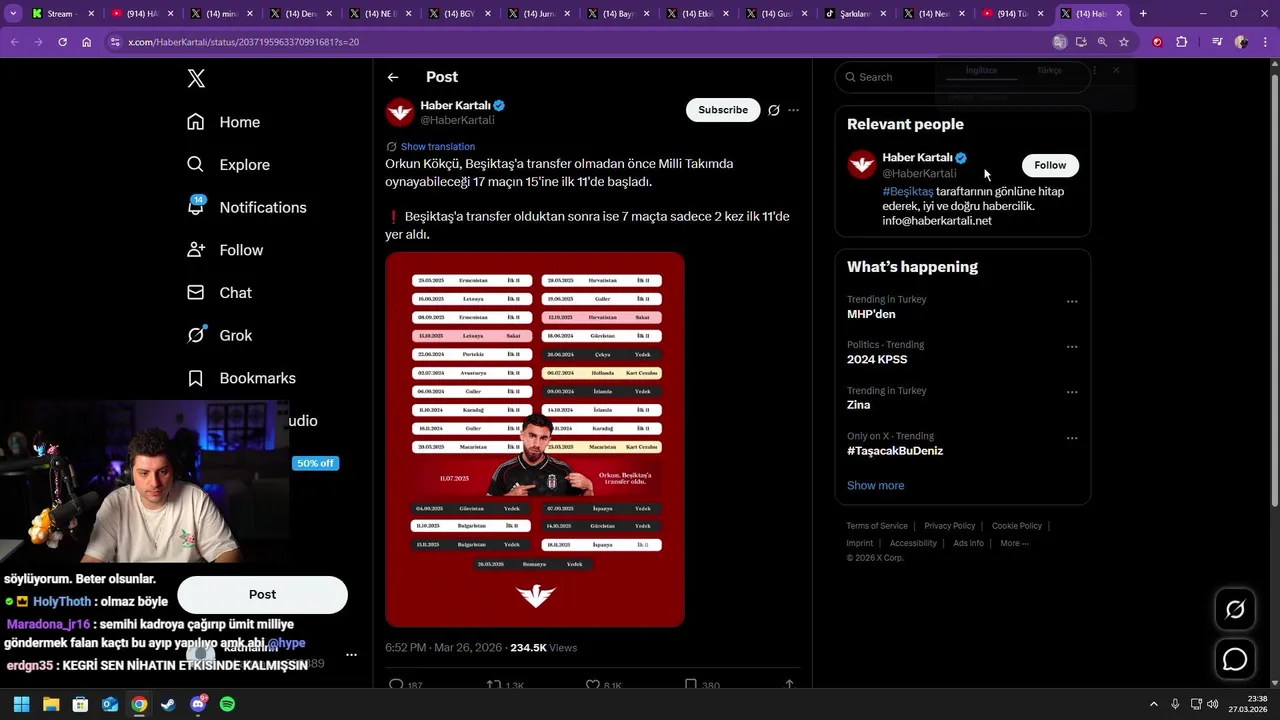Screen dimensions: 1280x720
Task: Click the repost icon under the post
Action: coord(494,686)
